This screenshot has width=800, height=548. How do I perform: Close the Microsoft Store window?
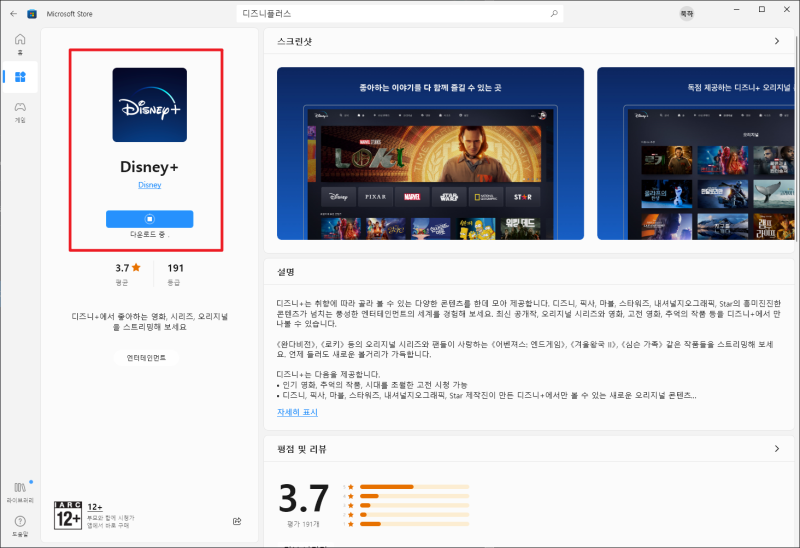[x=786, y=9]
